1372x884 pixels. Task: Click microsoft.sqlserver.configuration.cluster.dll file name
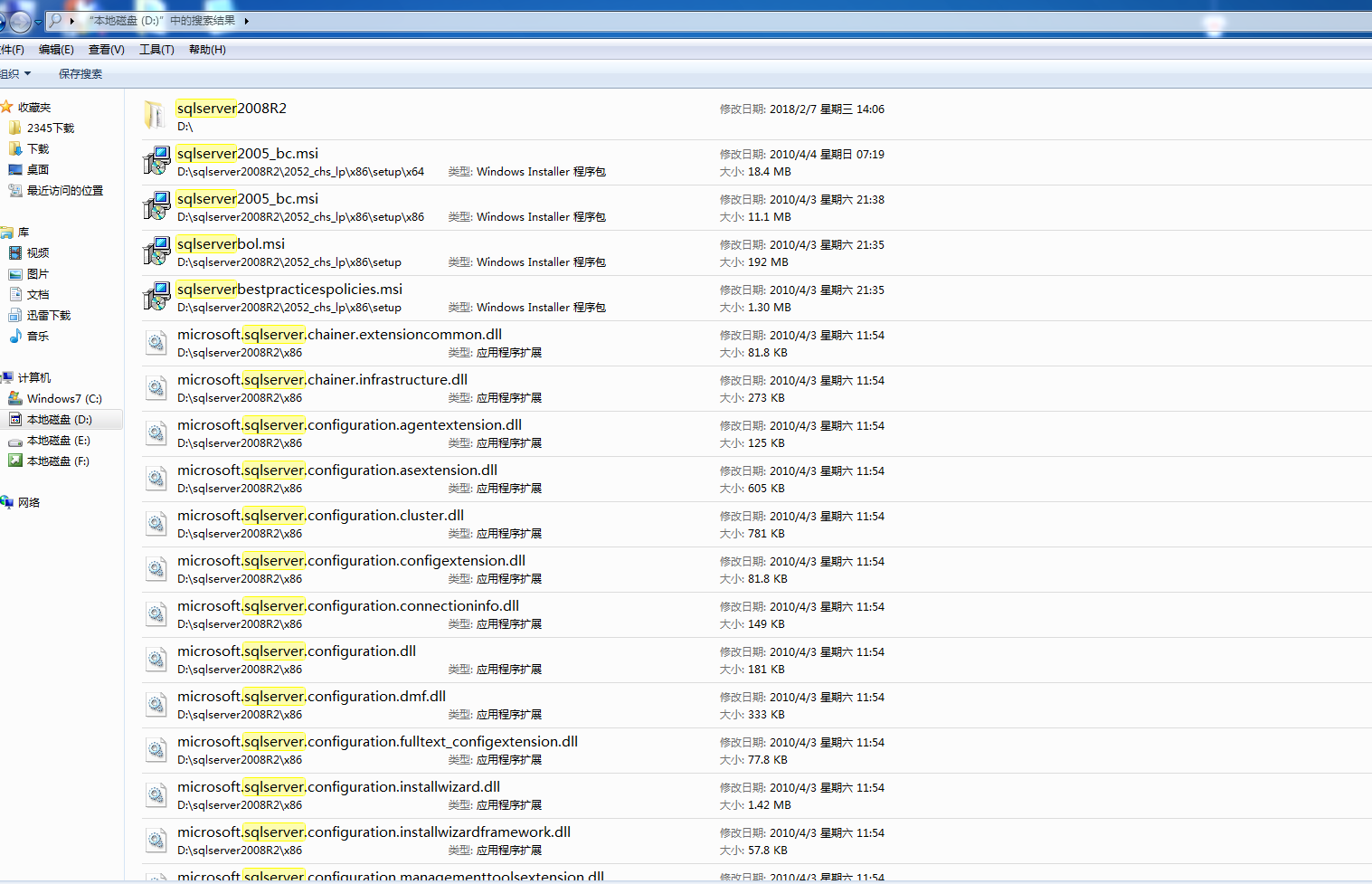(x=320, y=516)
